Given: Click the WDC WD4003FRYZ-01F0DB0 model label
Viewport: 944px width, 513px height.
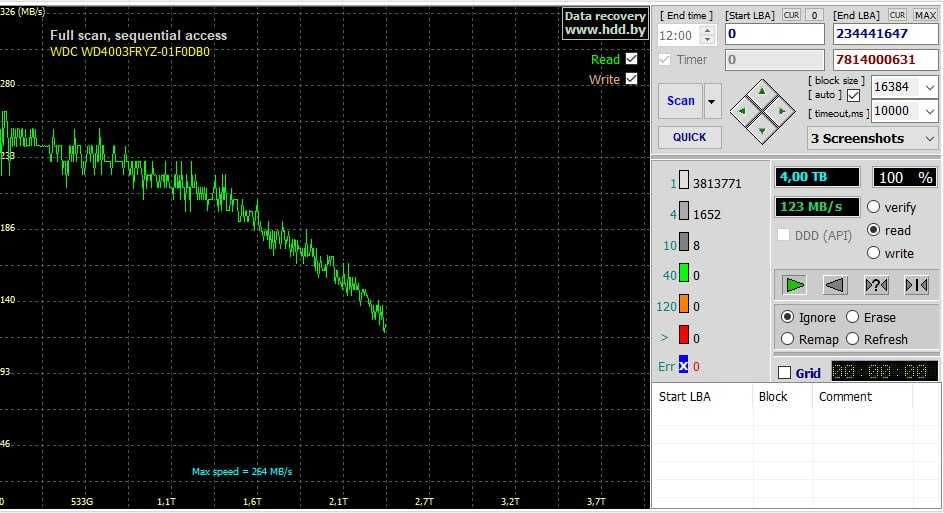Looking at the screenshot, I should (x=130, y=52).
